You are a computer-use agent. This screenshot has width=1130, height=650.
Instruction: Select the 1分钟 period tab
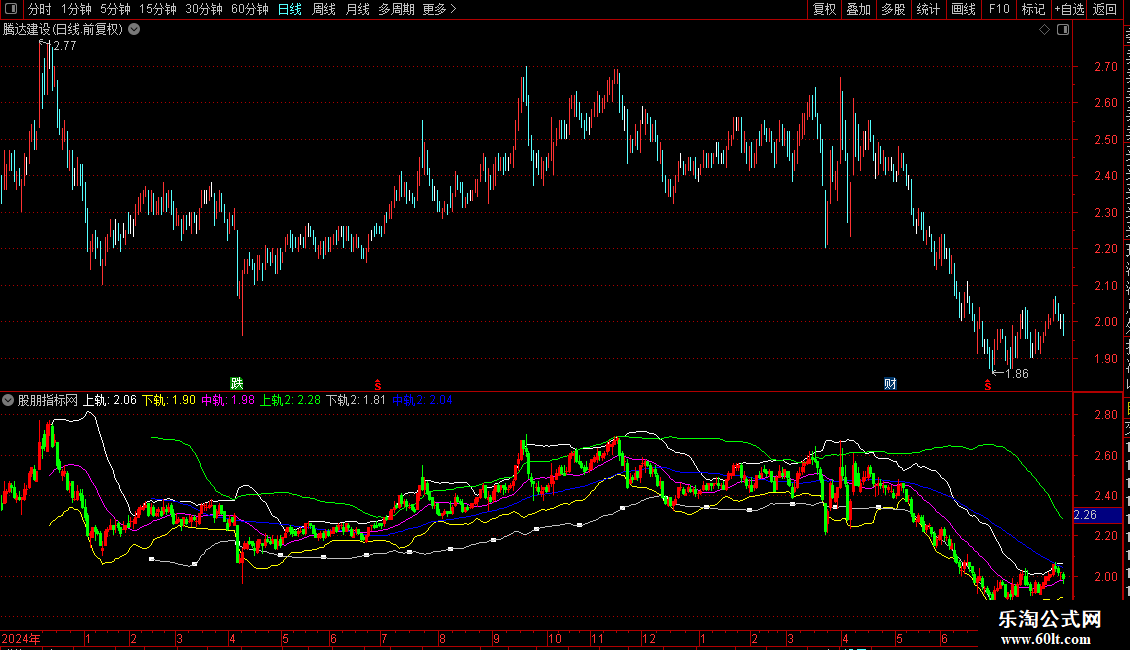pyautogui.click(x=76, y=9)
